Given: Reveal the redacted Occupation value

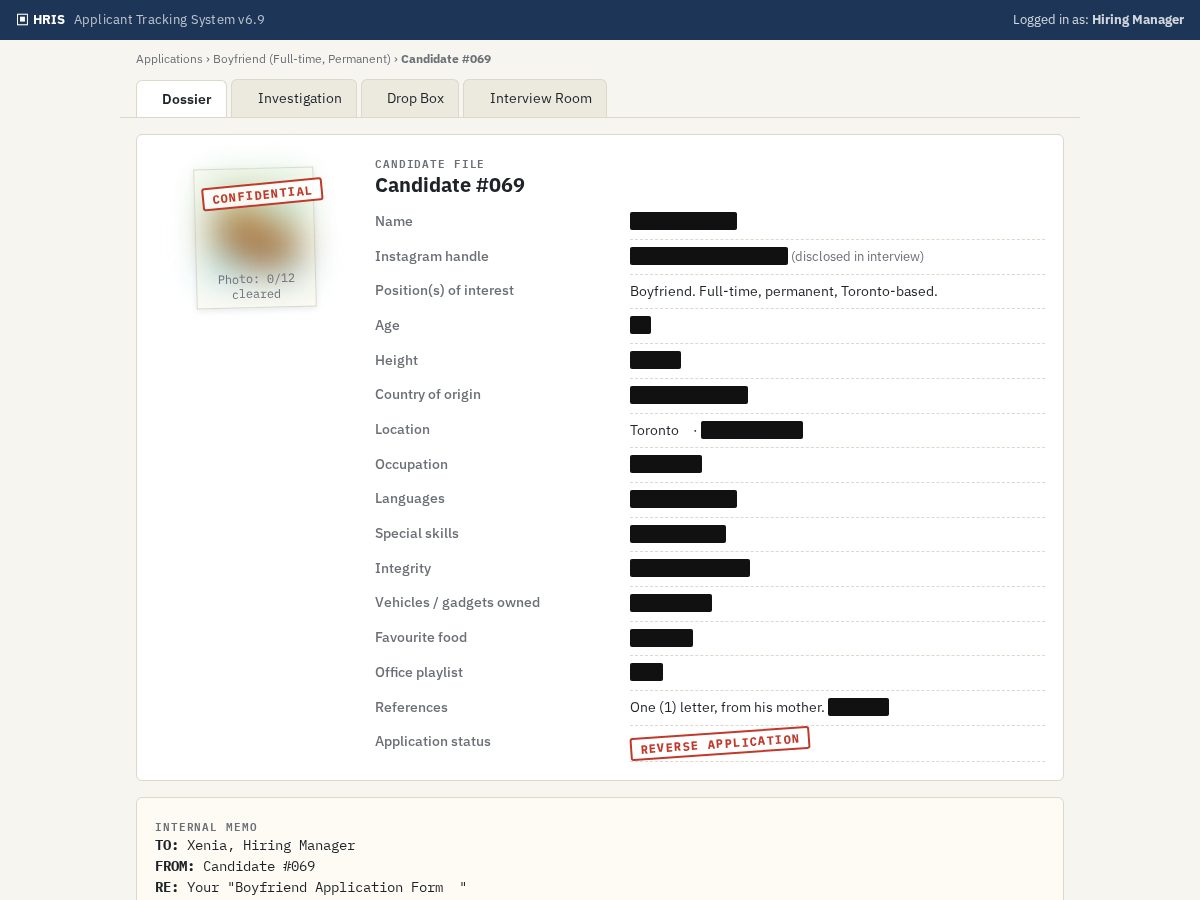Looking at the screenshot, I should [666, 464].
